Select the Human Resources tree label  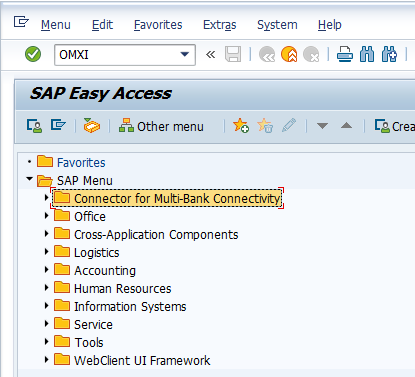[x=123, y=289]
